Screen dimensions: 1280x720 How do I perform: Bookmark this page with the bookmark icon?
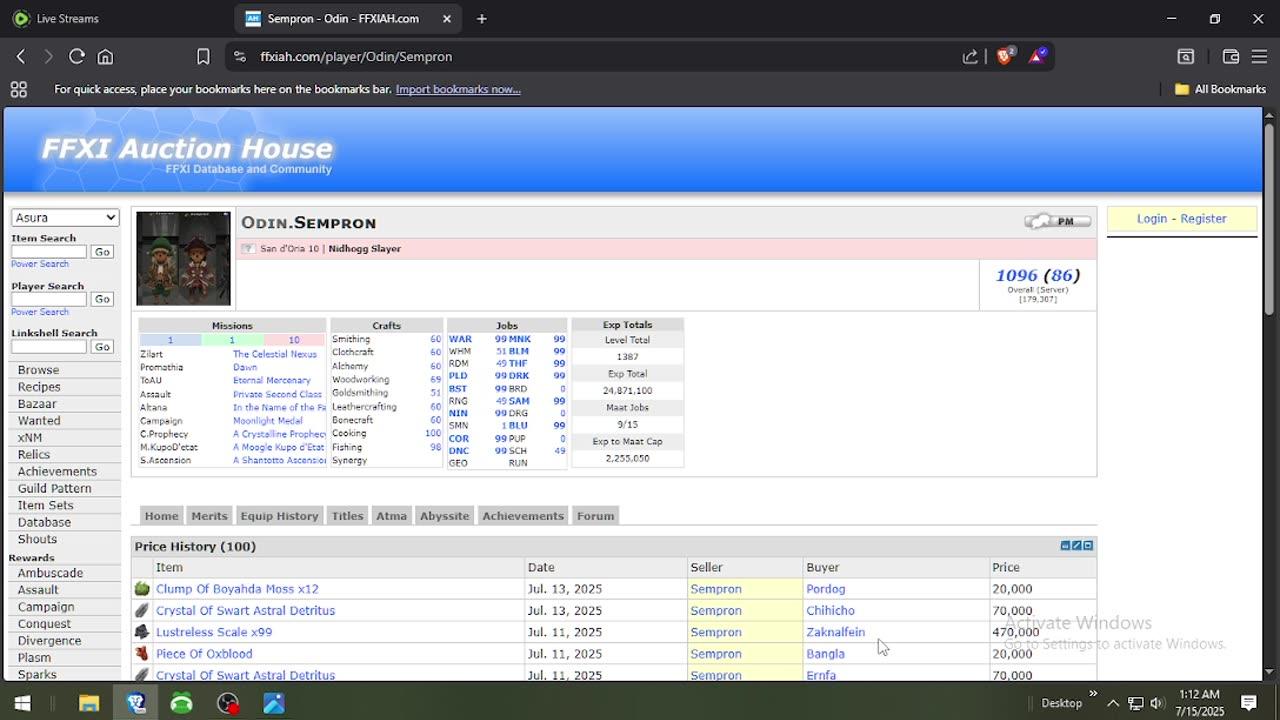(203, 57)
